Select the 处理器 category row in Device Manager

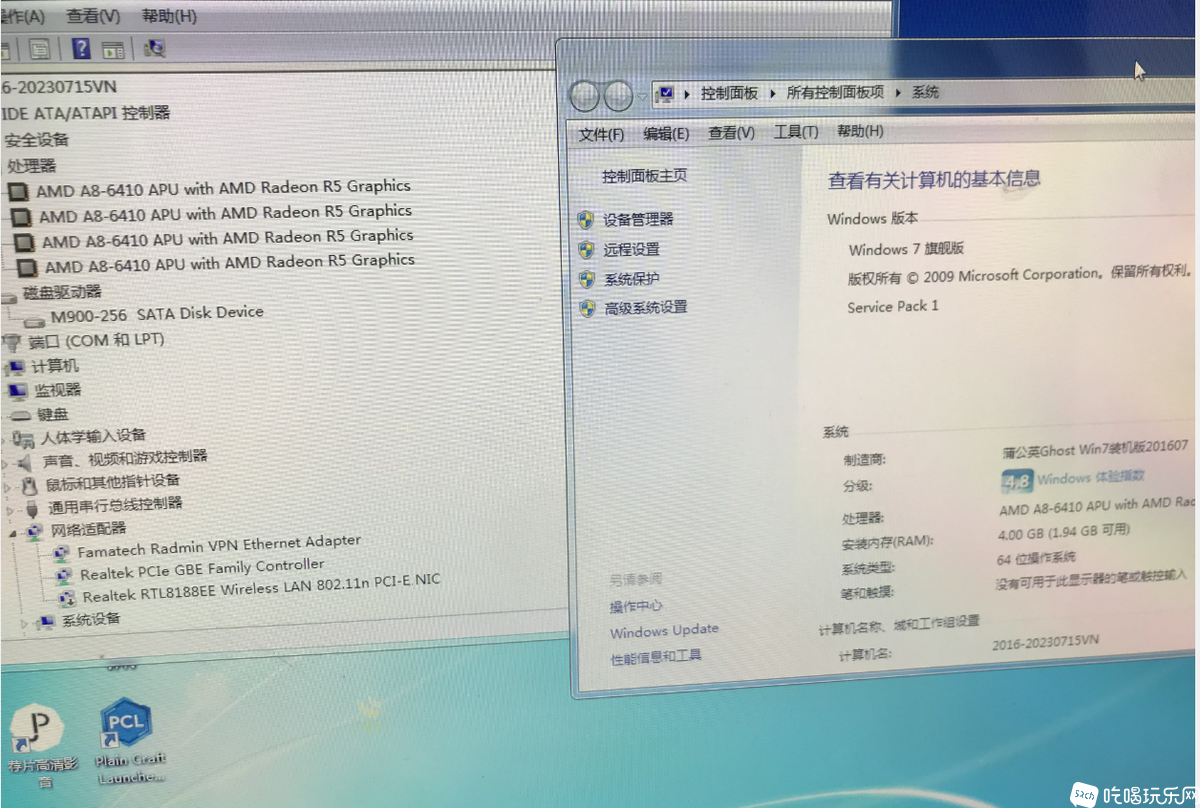[32, 165]
